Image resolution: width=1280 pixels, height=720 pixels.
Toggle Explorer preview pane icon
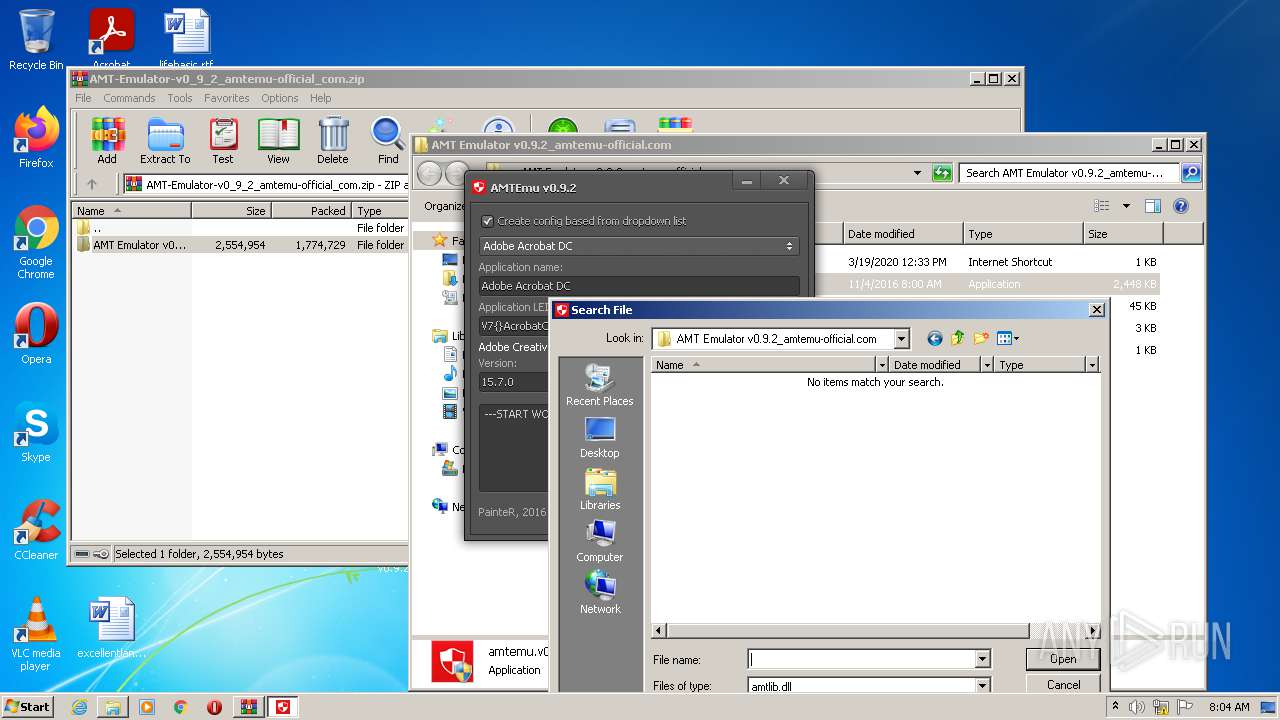(x=1152, y=206)
